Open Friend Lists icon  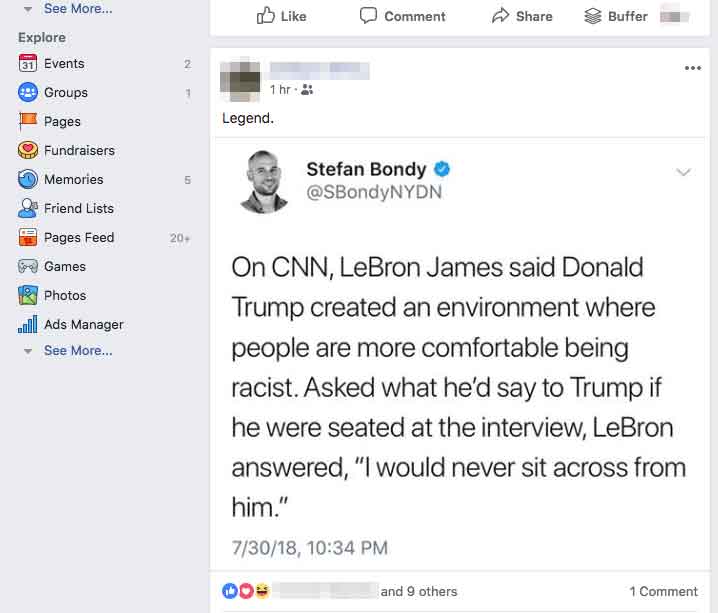[28, 209]
